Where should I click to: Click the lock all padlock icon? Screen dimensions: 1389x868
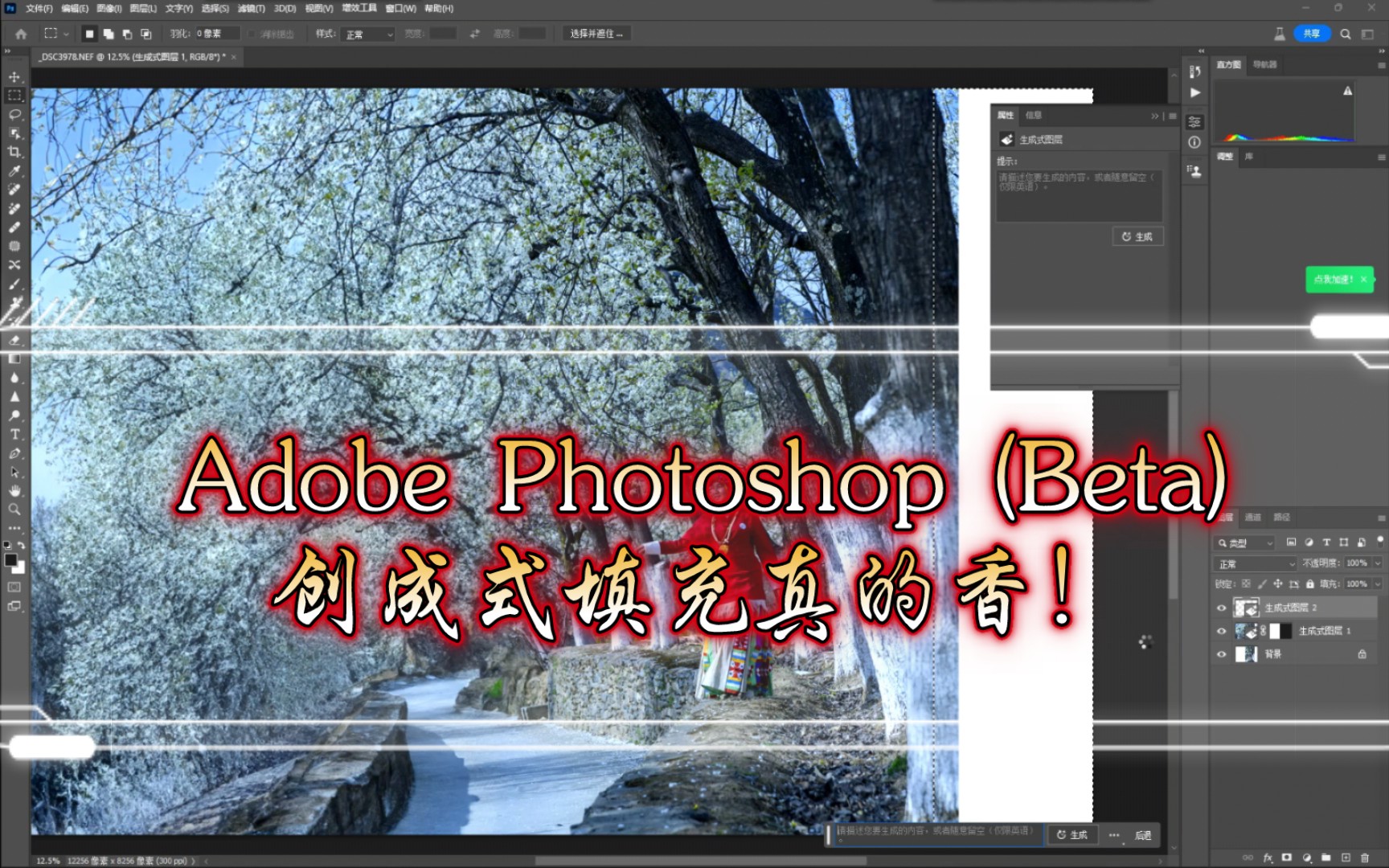point(1310,584)
